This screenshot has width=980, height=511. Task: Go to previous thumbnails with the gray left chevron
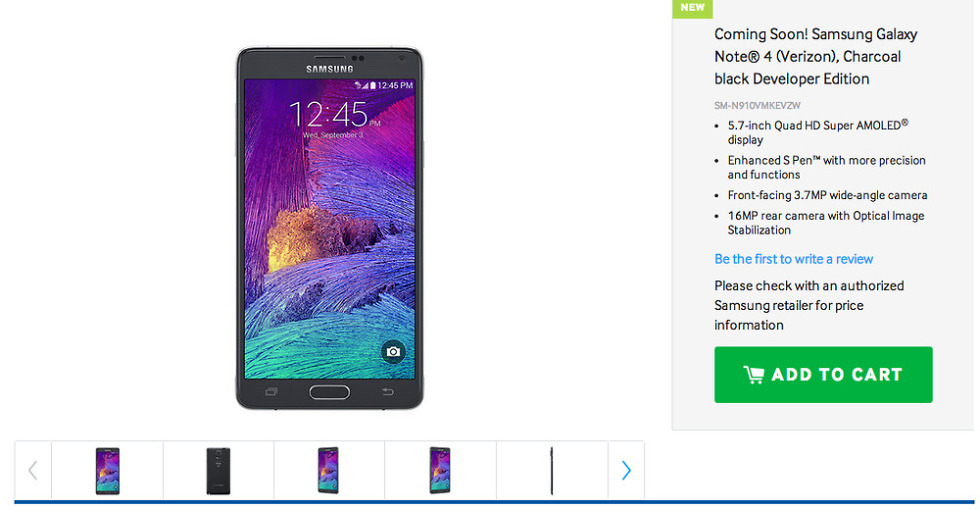[33, 470]
